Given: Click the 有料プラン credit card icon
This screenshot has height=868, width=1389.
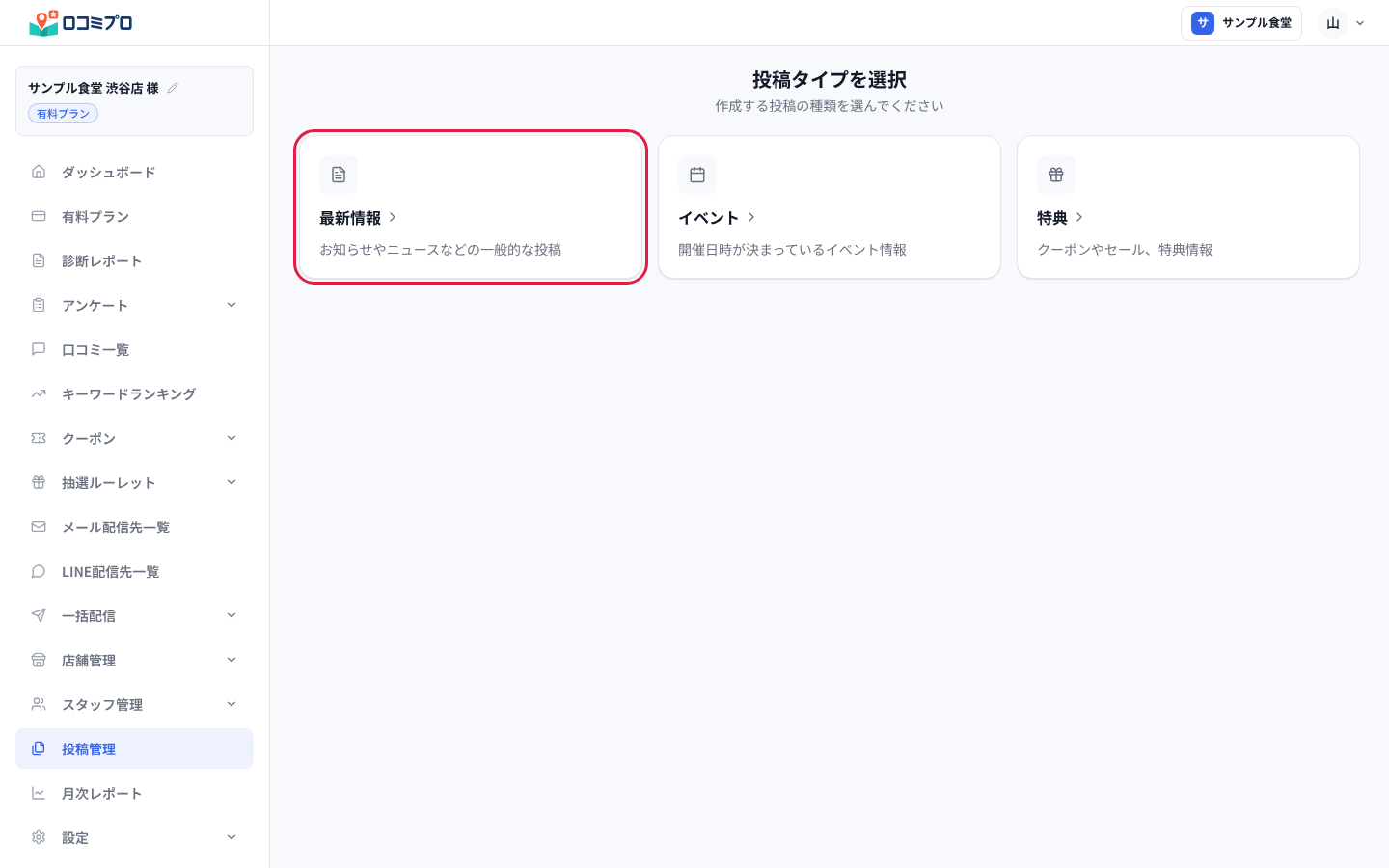Looking at the screenshot, I should pyautogui.click(x=39, y=216).
